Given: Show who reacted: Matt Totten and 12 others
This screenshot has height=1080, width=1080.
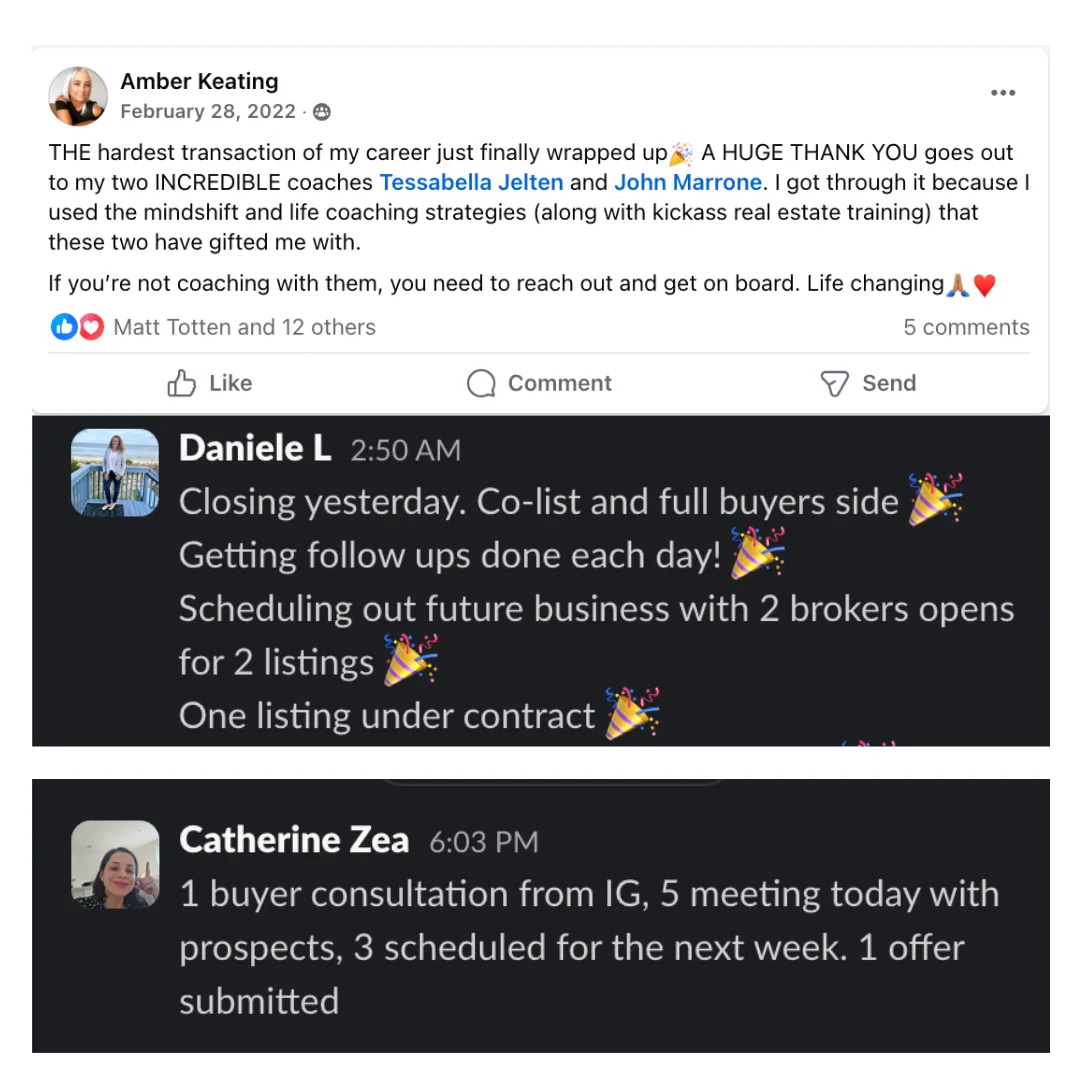Looking at the screenshot, I should tap(245, 327).
